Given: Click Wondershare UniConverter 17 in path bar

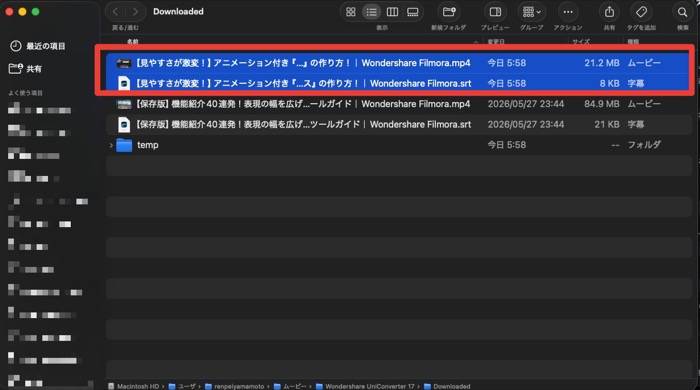Looking at the screenshot, I should (365, 386).
